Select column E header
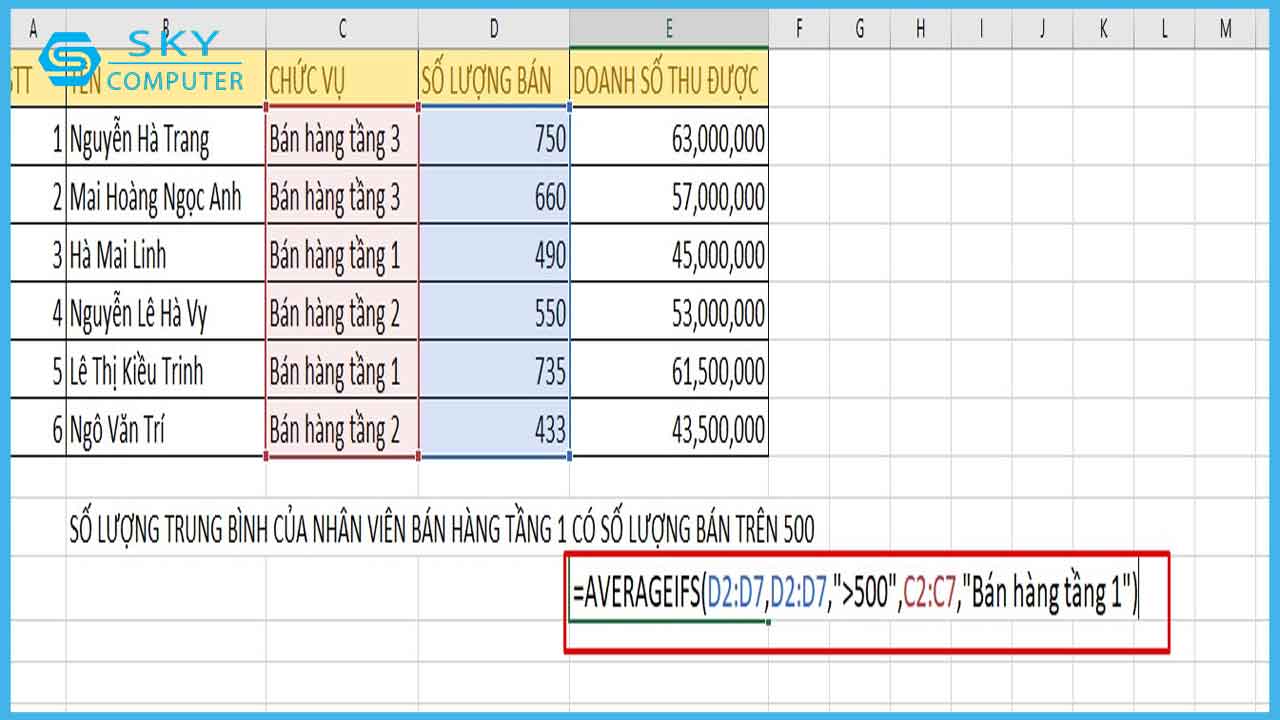 [669, 29]
